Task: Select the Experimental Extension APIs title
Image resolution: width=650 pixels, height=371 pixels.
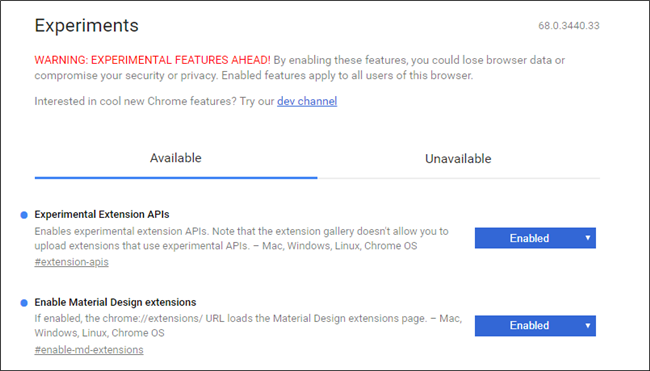Action: [x=102, y=214]
